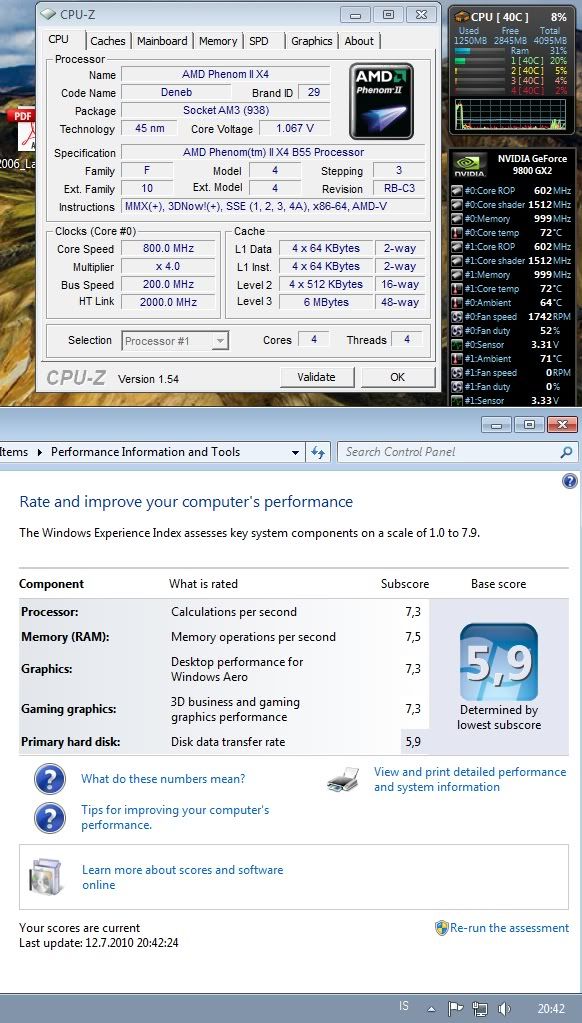The image size is (582, 1023).
Task: Open the network tray icon
Action: 480,1009
